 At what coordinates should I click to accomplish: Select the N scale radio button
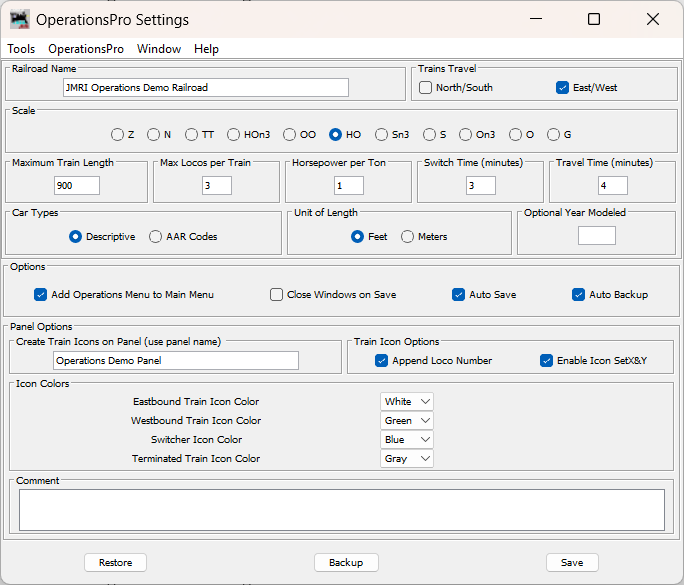coord(153,134)
